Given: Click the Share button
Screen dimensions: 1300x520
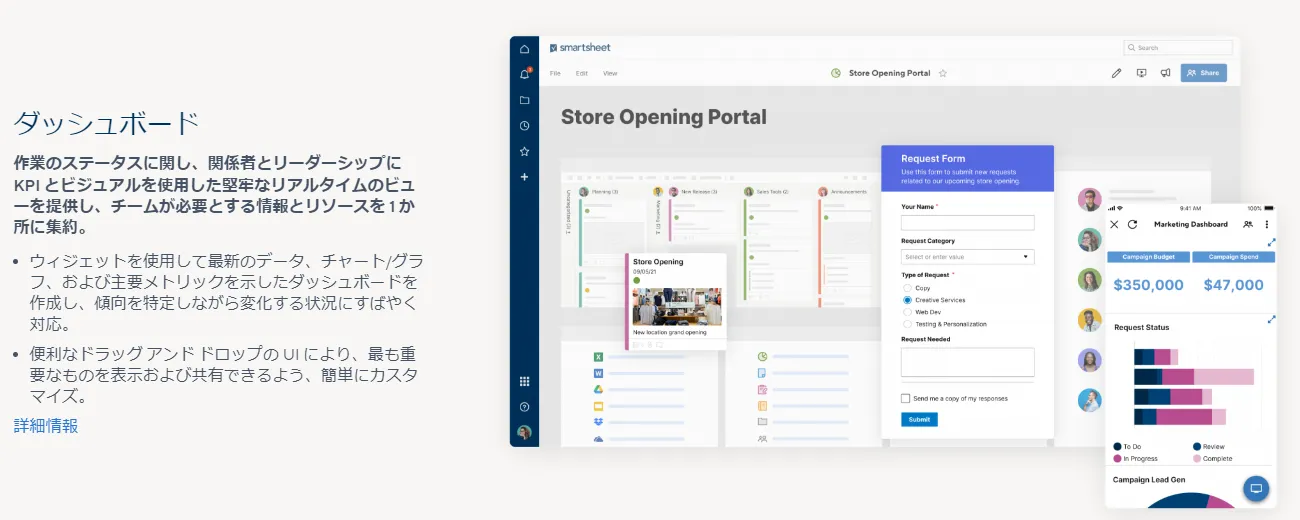Looking at the screenshot, I should (1203, 73).
